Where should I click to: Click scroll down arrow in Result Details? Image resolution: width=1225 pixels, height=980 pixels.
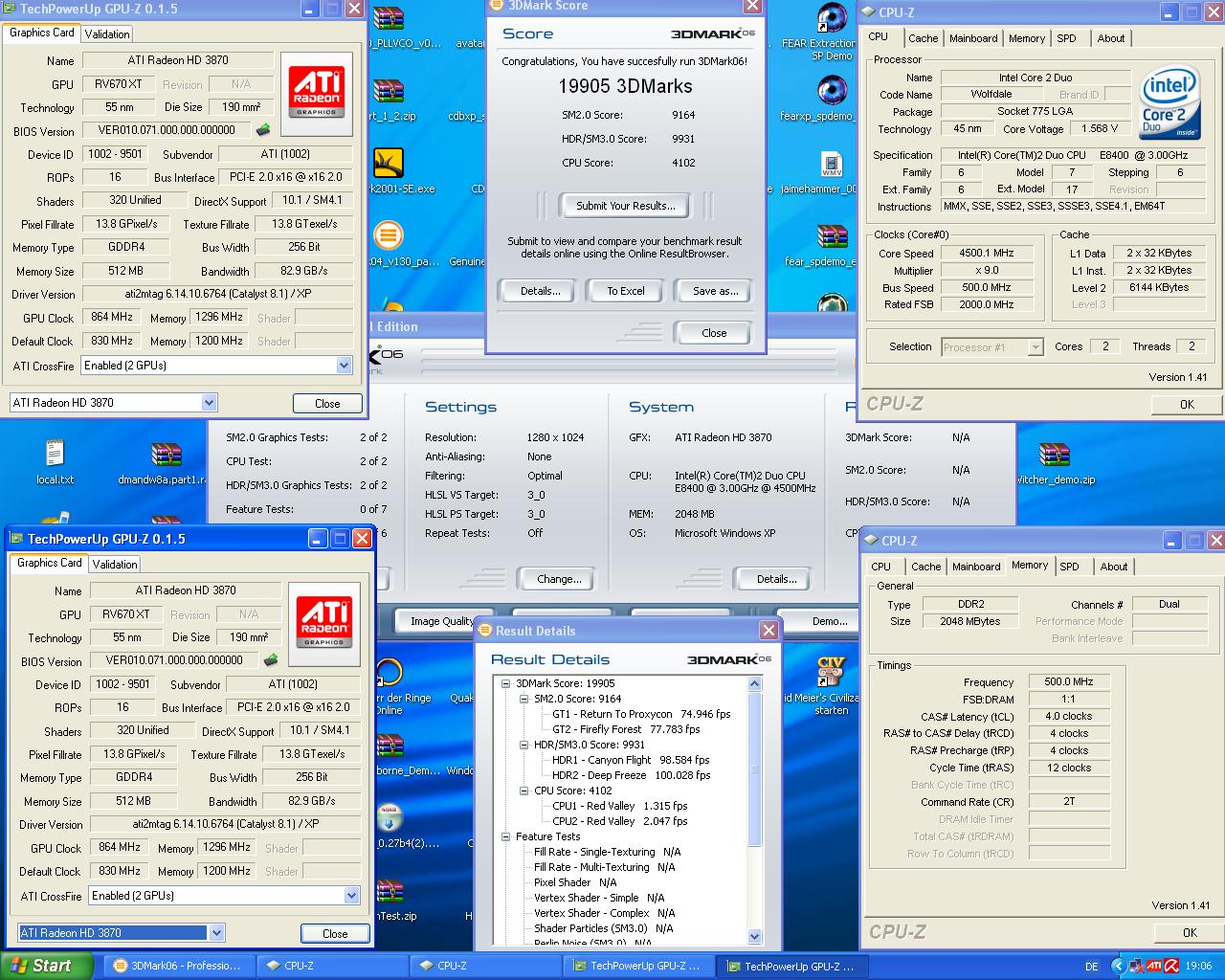[x=754, y=937]
